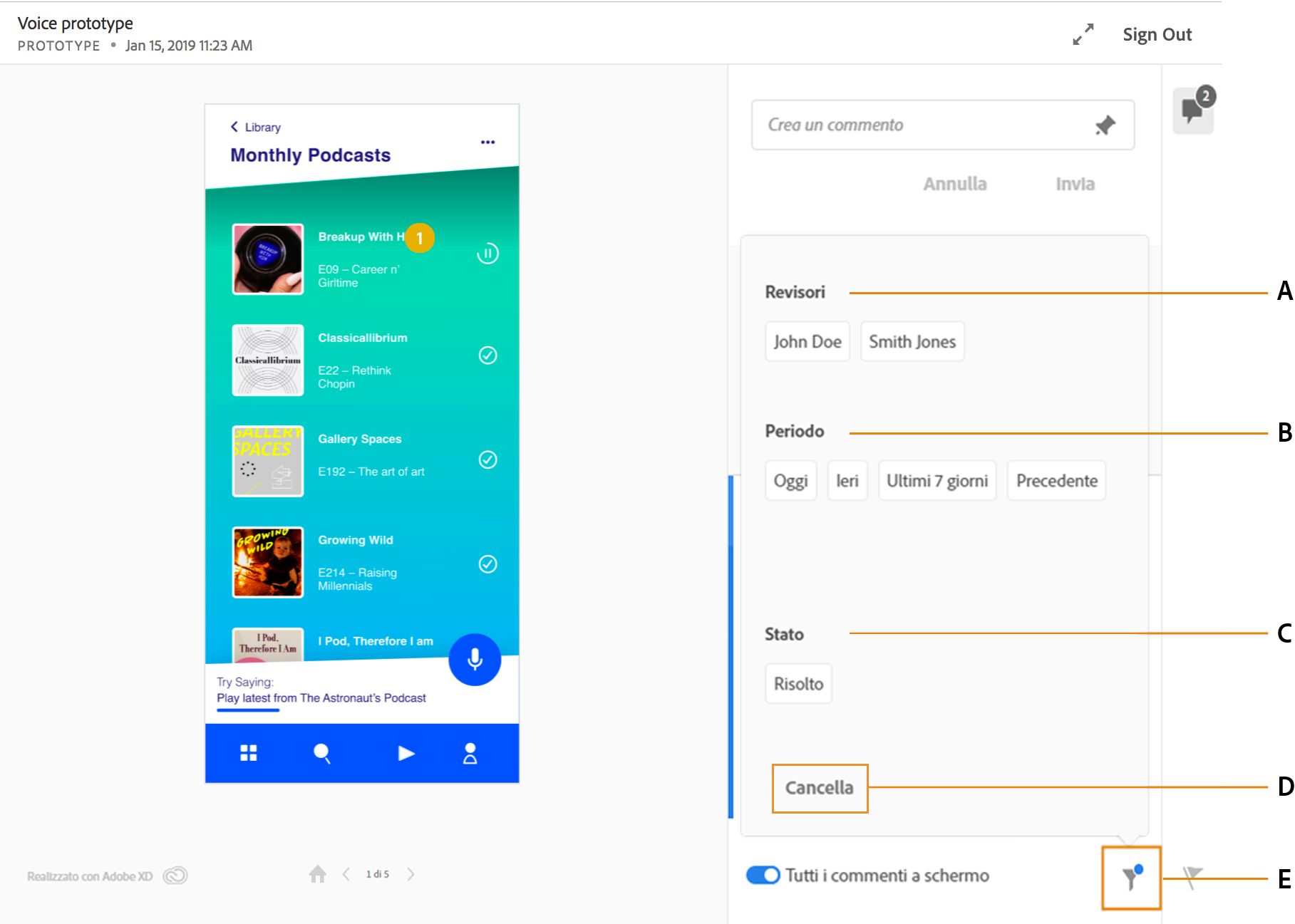This screenshot has height=924, width=1295.
Task: Click the checkmark icon on Growing Wild row
Action: click(487, 564)
